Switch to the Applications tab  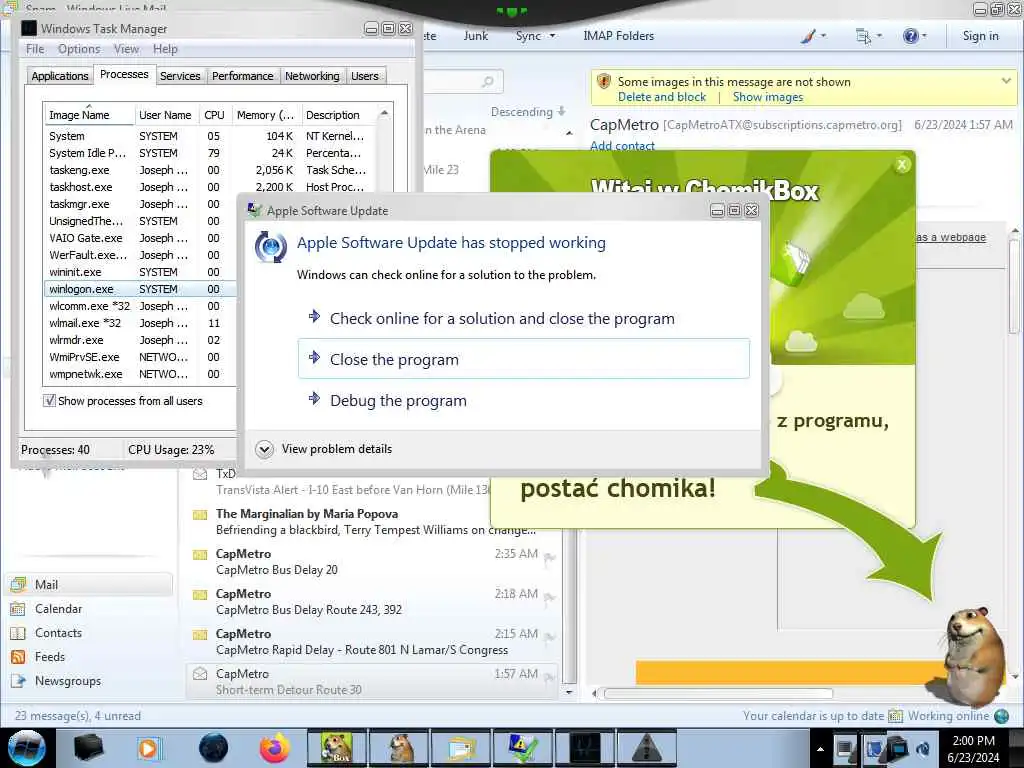pyautogui.click(x=59, y=76)
